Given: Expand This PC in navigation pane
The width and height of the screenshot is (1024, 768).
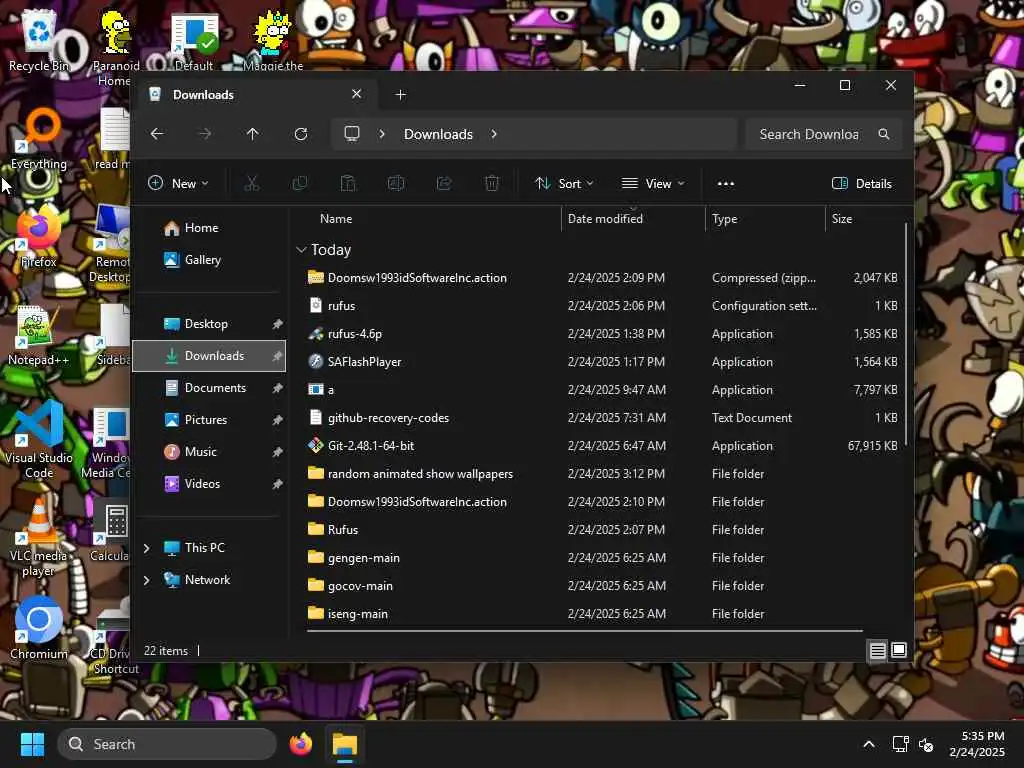Looking at the screenshot, I should coord(147,548).
